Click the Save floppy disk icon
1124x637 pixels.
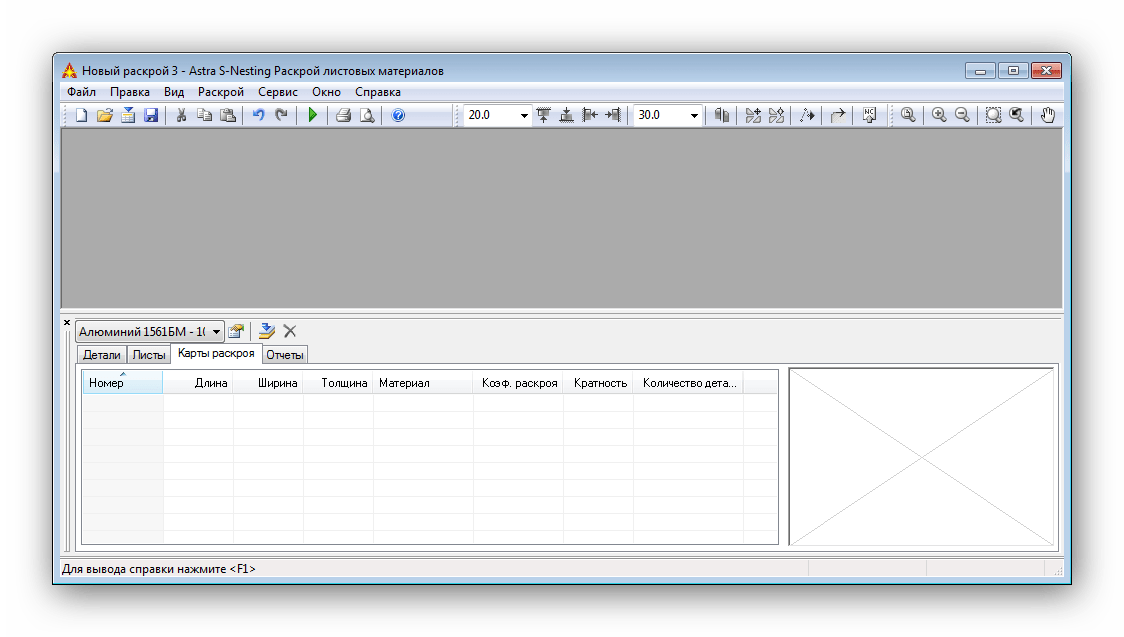tap(151, 115)
